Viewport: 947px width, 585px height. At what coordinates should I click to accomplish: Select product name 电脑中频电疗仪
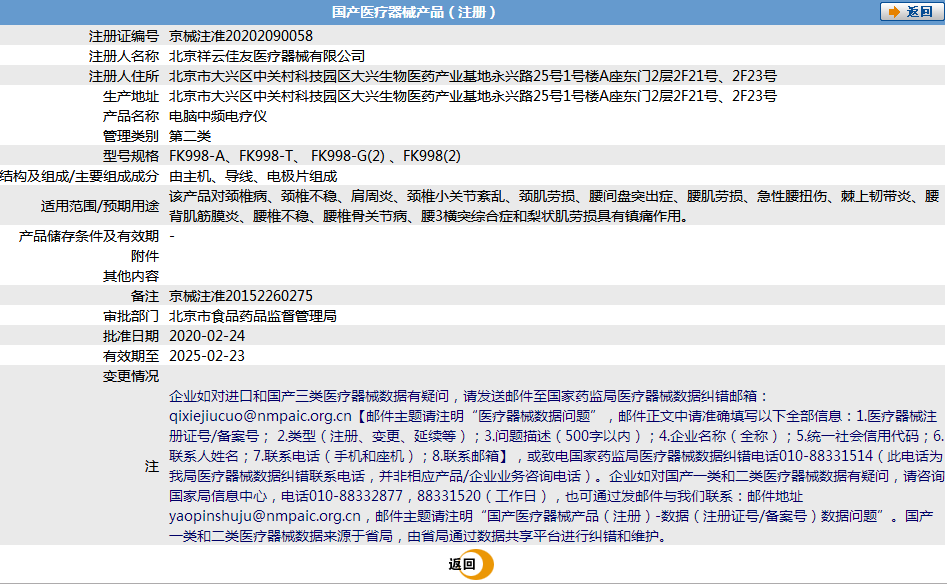click(218, 116)
